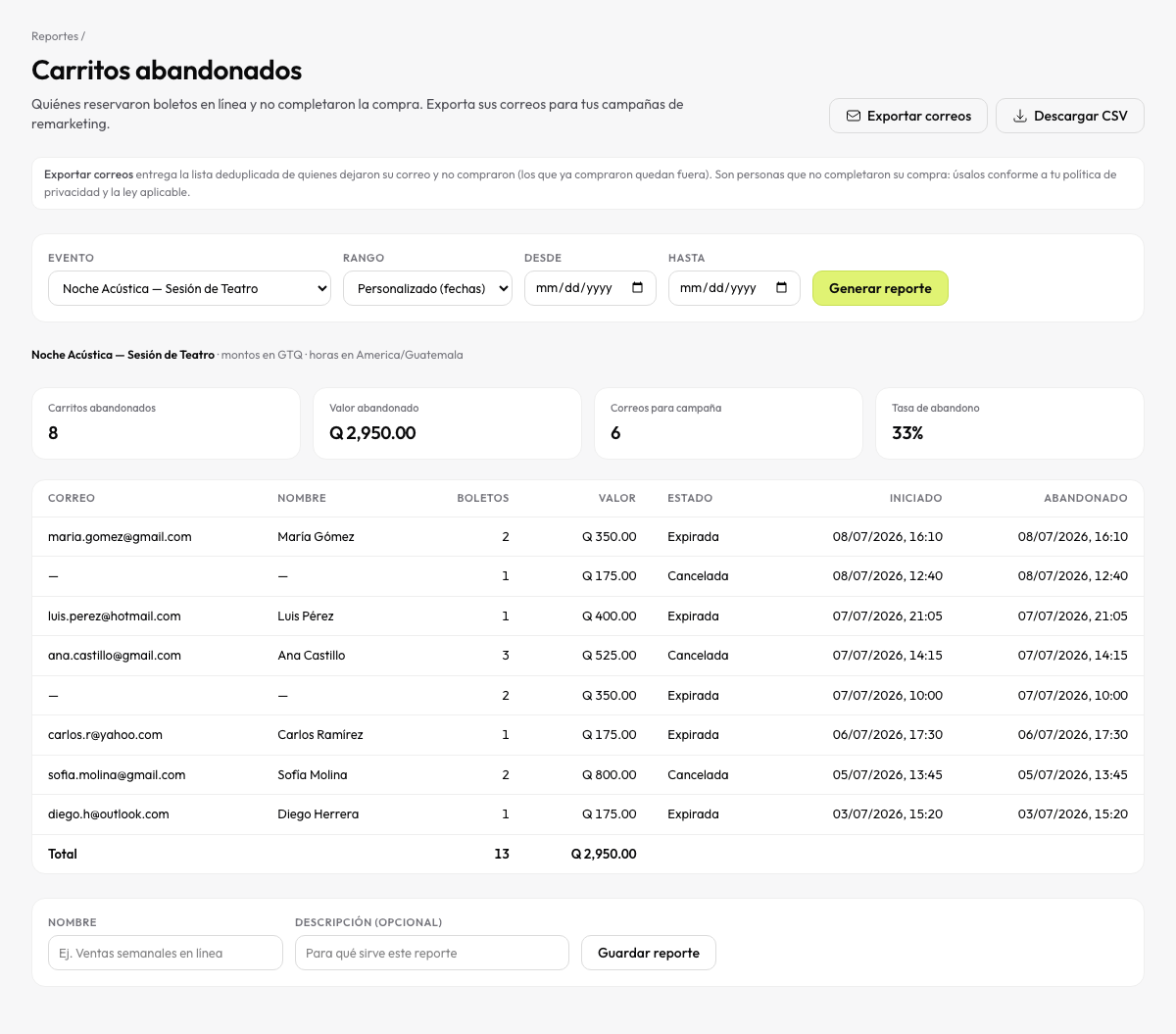Image resolution: width=1176 pixels, height=1034 pixels.
Task: Select email carlos.r@yahoo.com
Action: coord(105,735)
